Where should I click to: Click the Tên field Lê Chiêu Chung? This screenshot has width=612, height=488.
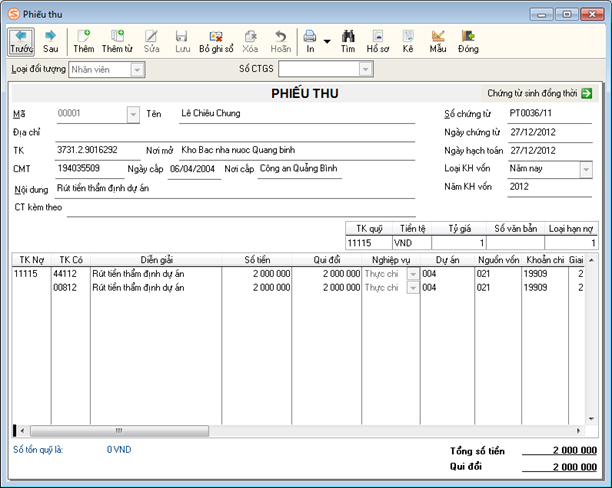click(297, 114)
